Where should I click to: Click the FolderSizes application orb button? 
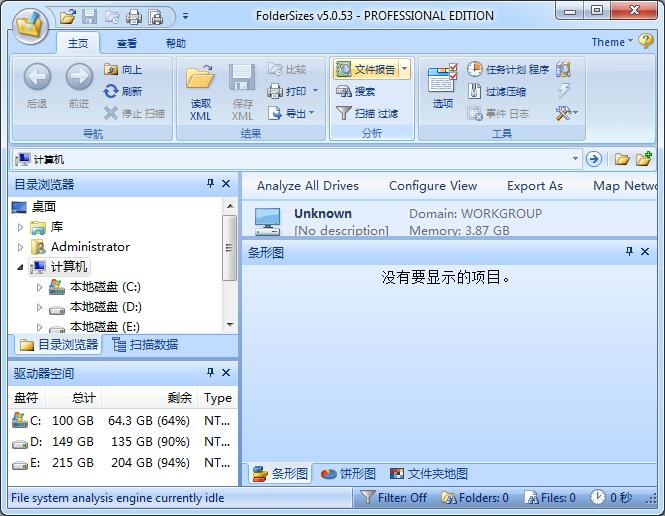(30, 26)
